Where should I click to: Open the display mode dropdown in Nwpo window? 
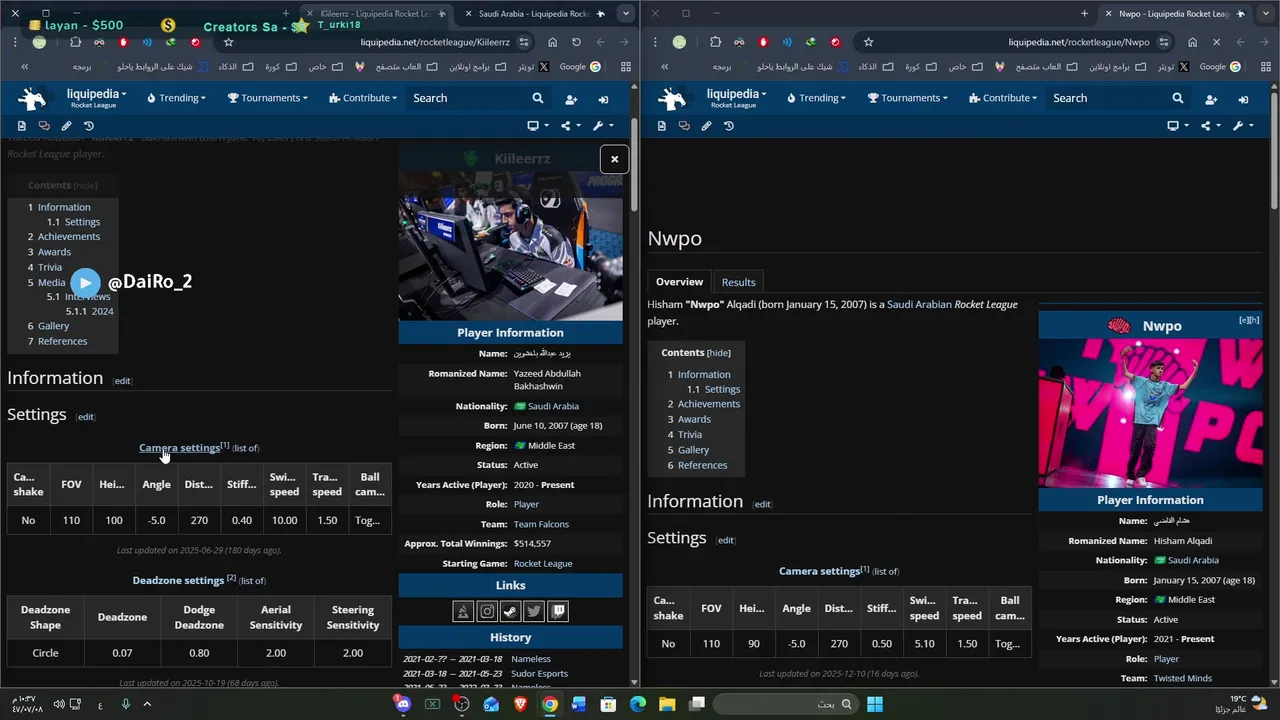pyautogui.click(x=1178, y=126)
